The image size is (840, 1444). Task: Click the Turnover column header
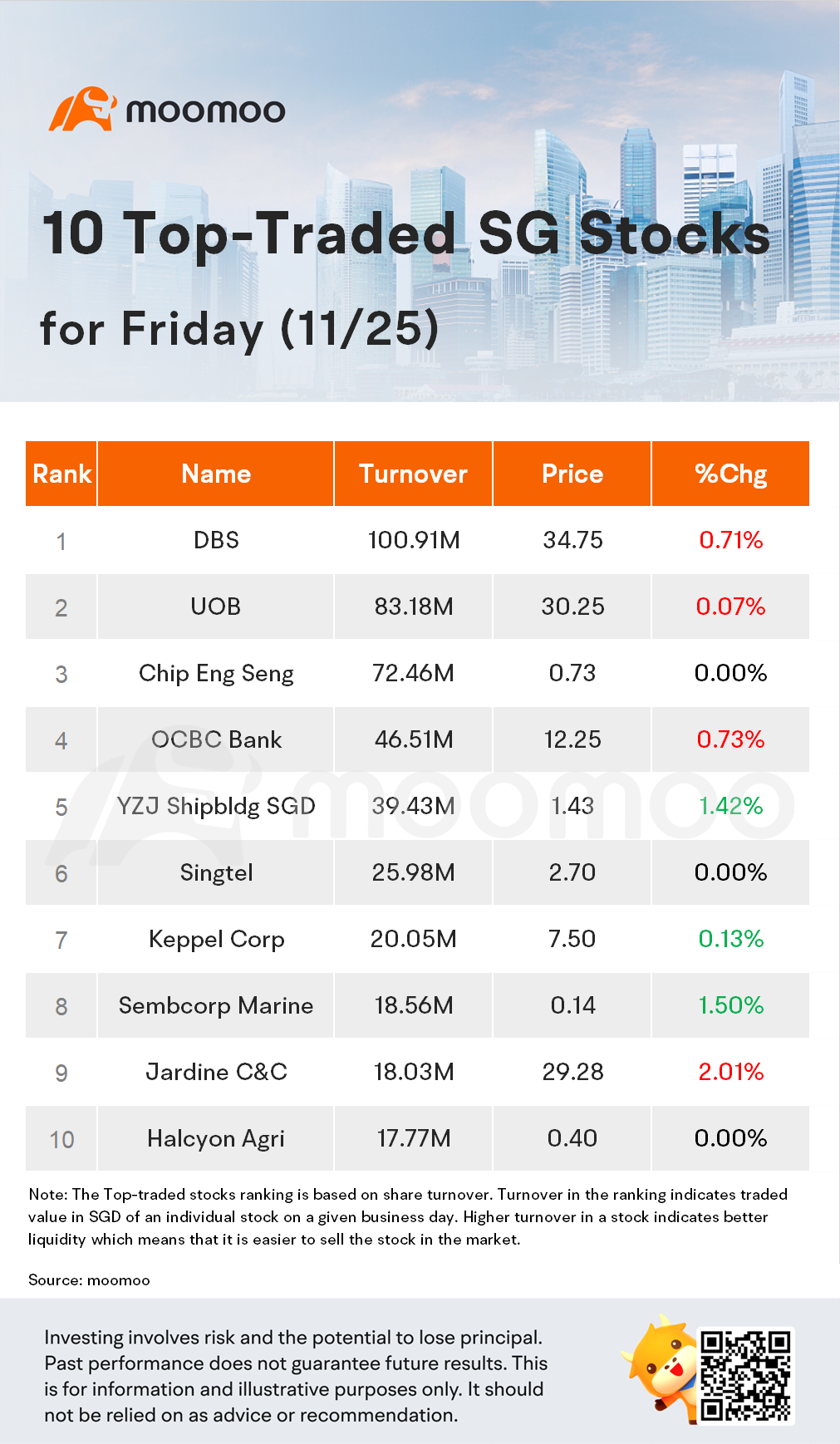[413, 474]
